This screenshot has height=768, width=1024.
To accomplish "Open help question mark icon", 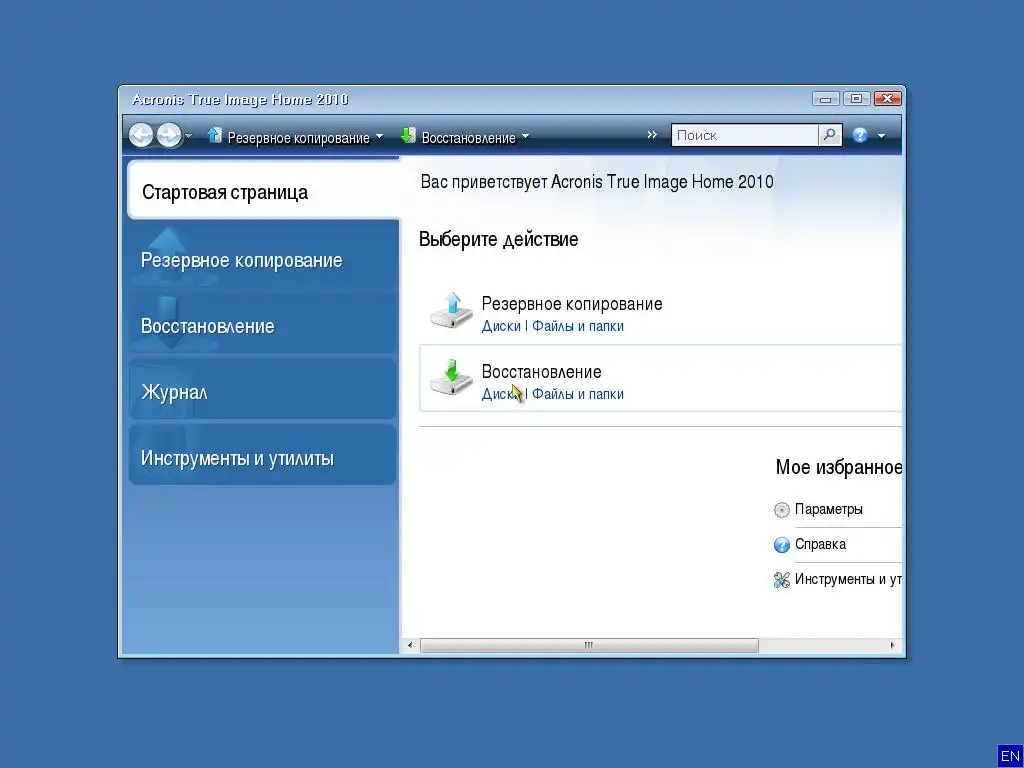I will tap(860, 135).
